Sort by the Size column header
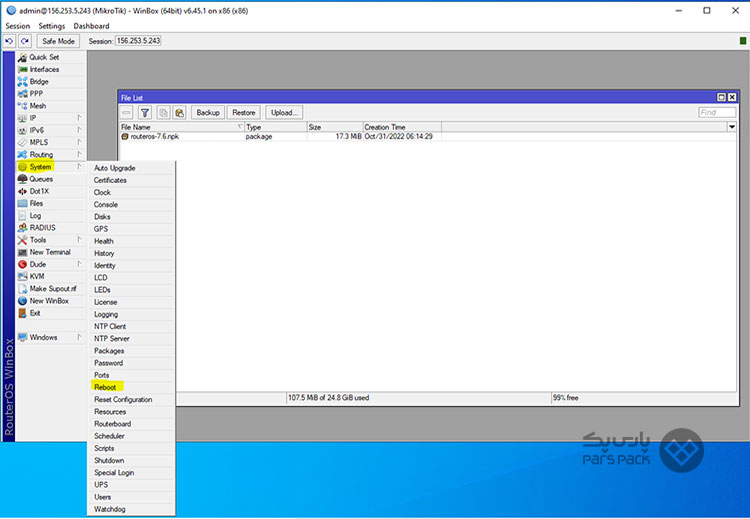 point(335,127)
